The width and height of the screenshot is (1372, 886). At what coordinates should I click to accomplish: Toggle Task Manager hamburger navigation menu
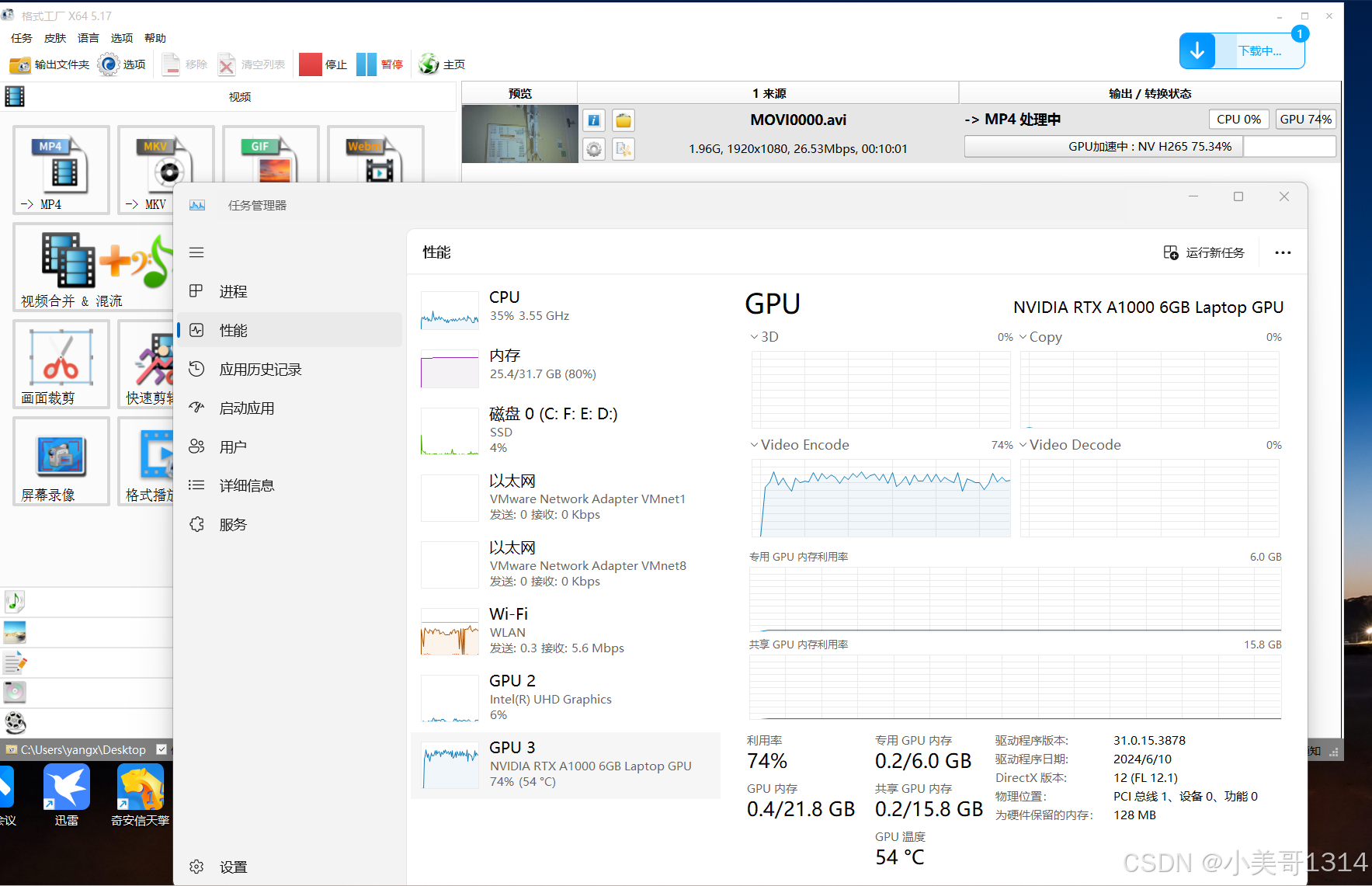(x=196, y=252)
